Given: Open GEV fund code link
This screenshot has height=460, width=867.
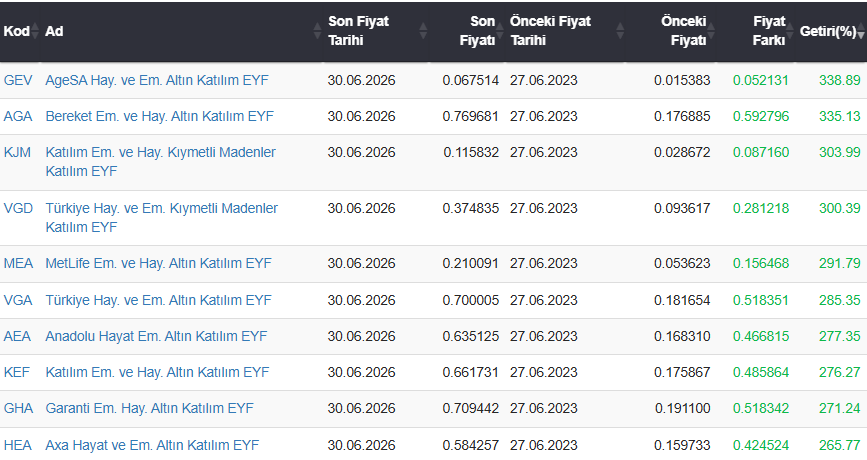Looking at the screenshot, I should click(x=18, y=80).
